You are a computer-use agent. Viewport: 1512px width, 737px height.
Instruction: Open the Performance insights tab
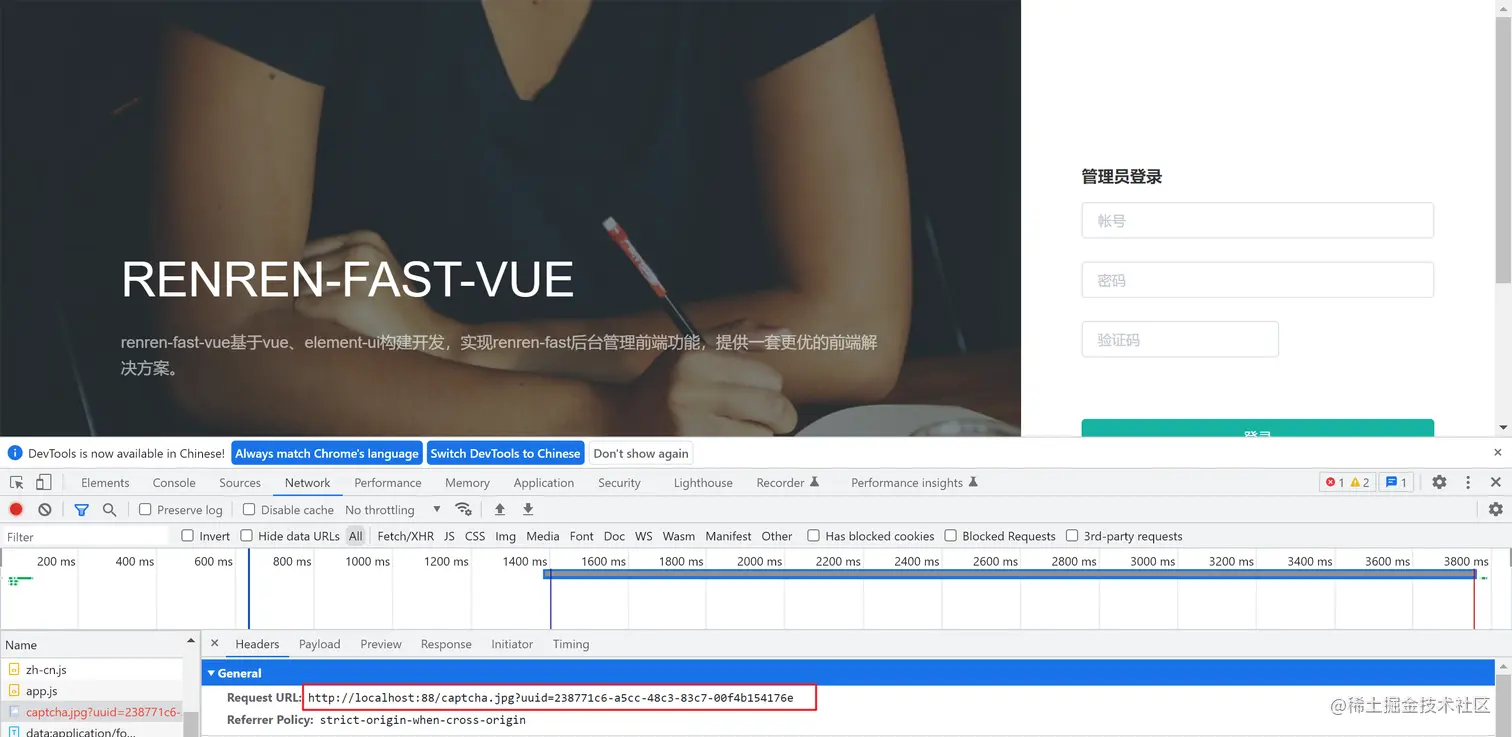914,482
